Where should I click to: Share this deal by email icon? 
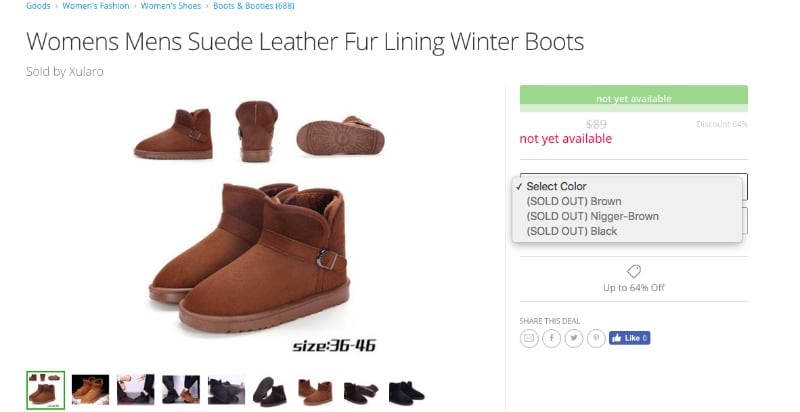(x=528, y=338)
